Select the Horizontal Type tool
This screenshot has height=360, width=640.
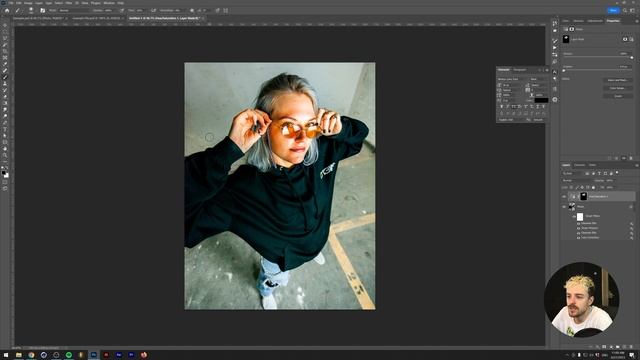click(x=5, y=129)
